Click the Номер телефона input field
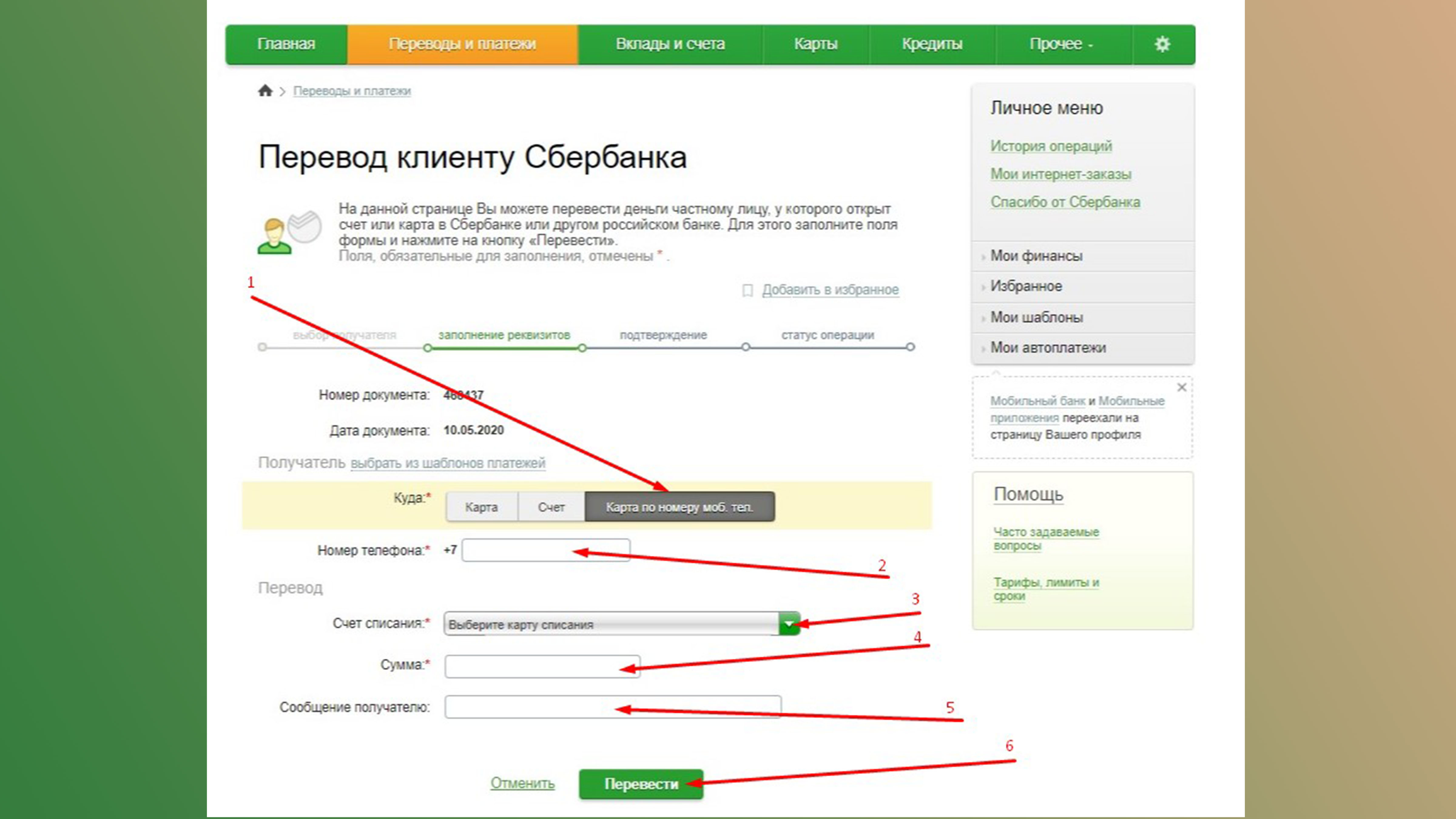The image size is (1456, 819). [546, 550]
